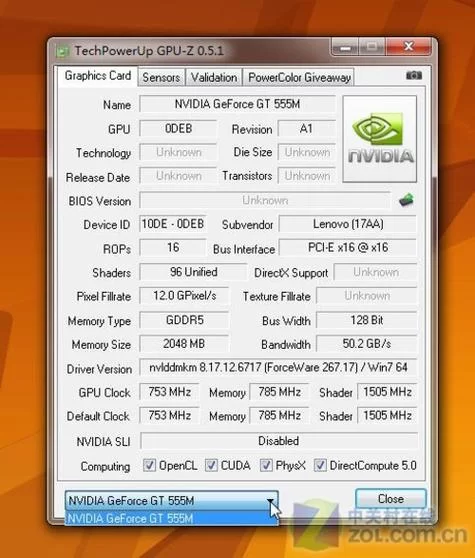
Task: Minimize the GPU-Z window
Action: point(344,47)
